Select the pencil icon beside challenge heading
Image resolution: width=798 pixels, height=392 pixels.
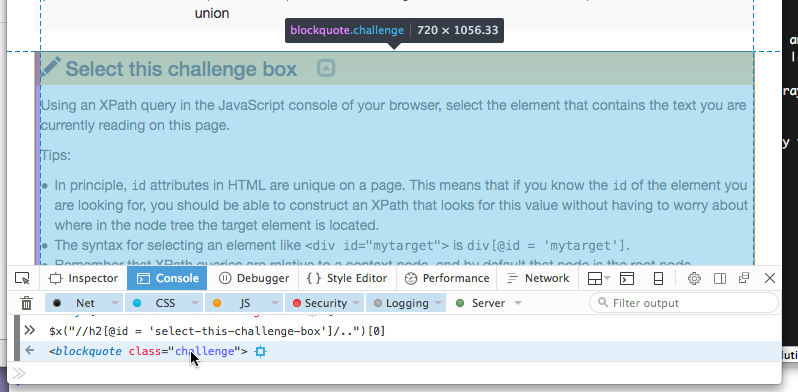click(x=50, y=67)
